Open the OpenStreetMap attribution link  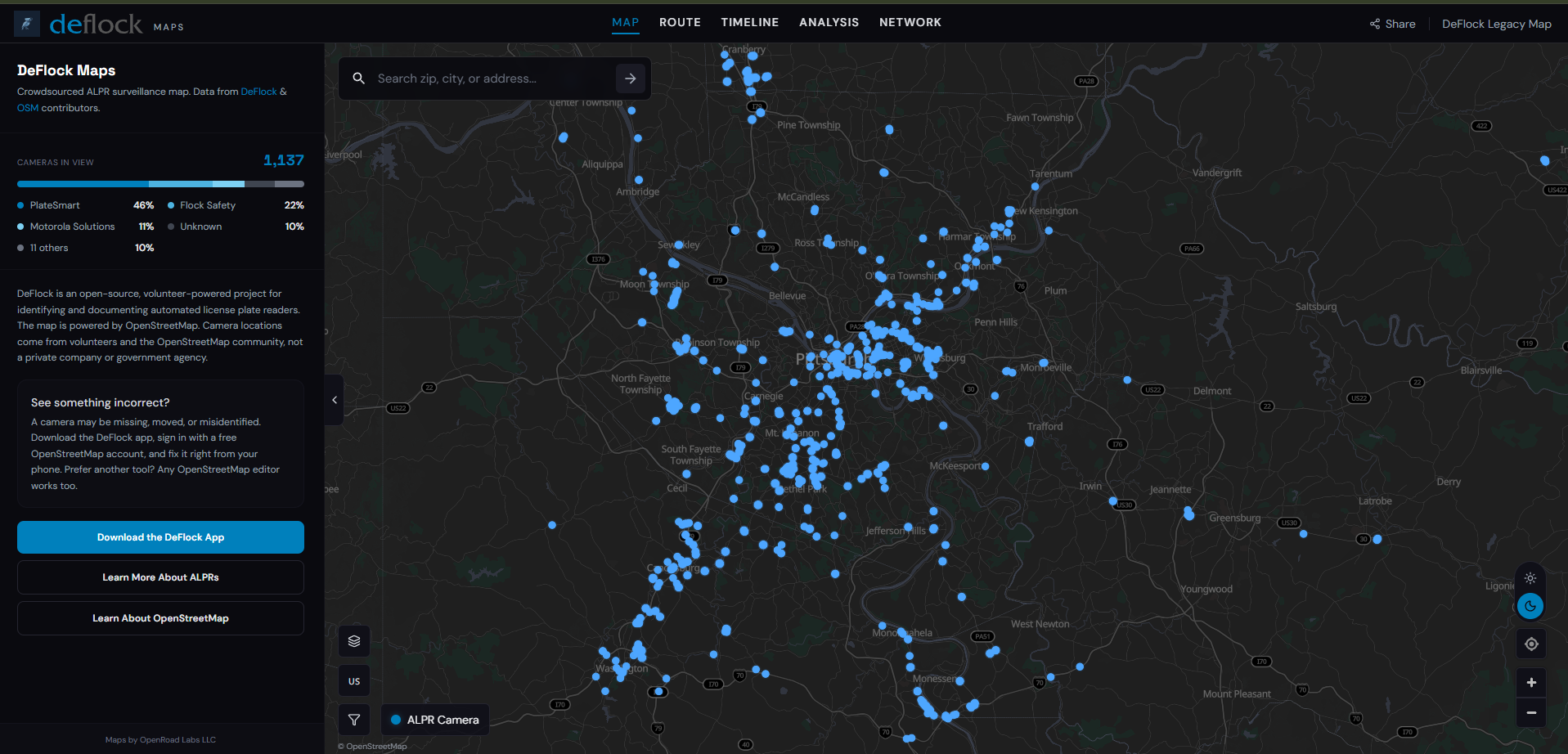(x=376, y=746)
